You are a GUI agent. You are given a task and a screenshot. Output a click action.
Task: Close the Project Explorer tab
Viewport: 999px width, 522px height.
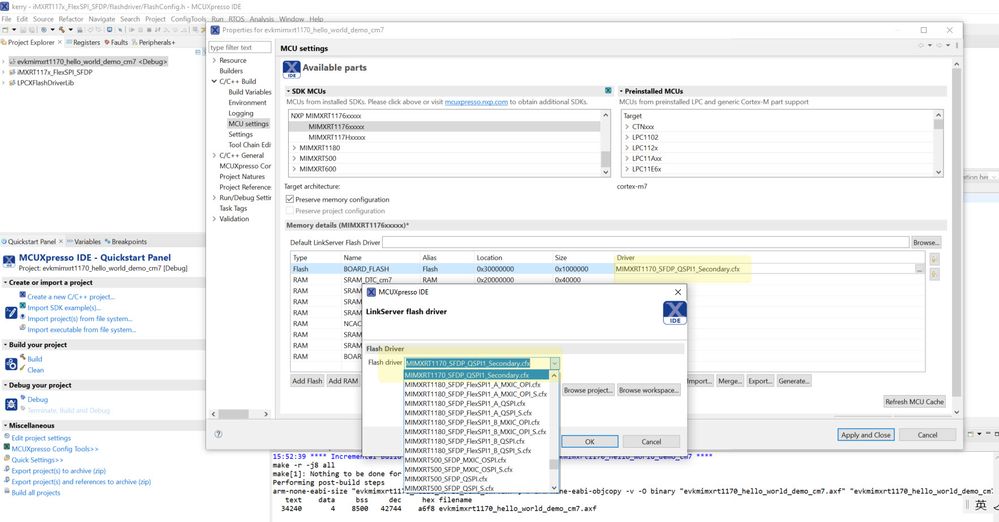pyautogui.click(x=60, y=42)
